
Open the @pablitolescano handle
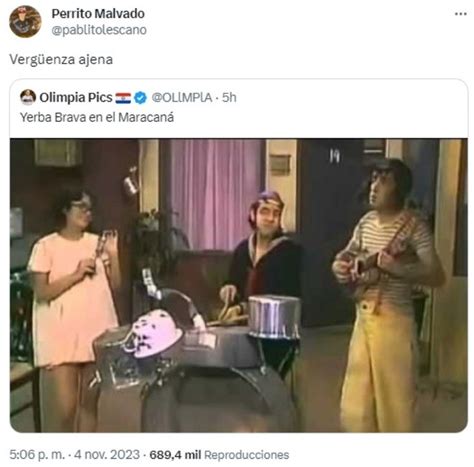pos(99,30)
